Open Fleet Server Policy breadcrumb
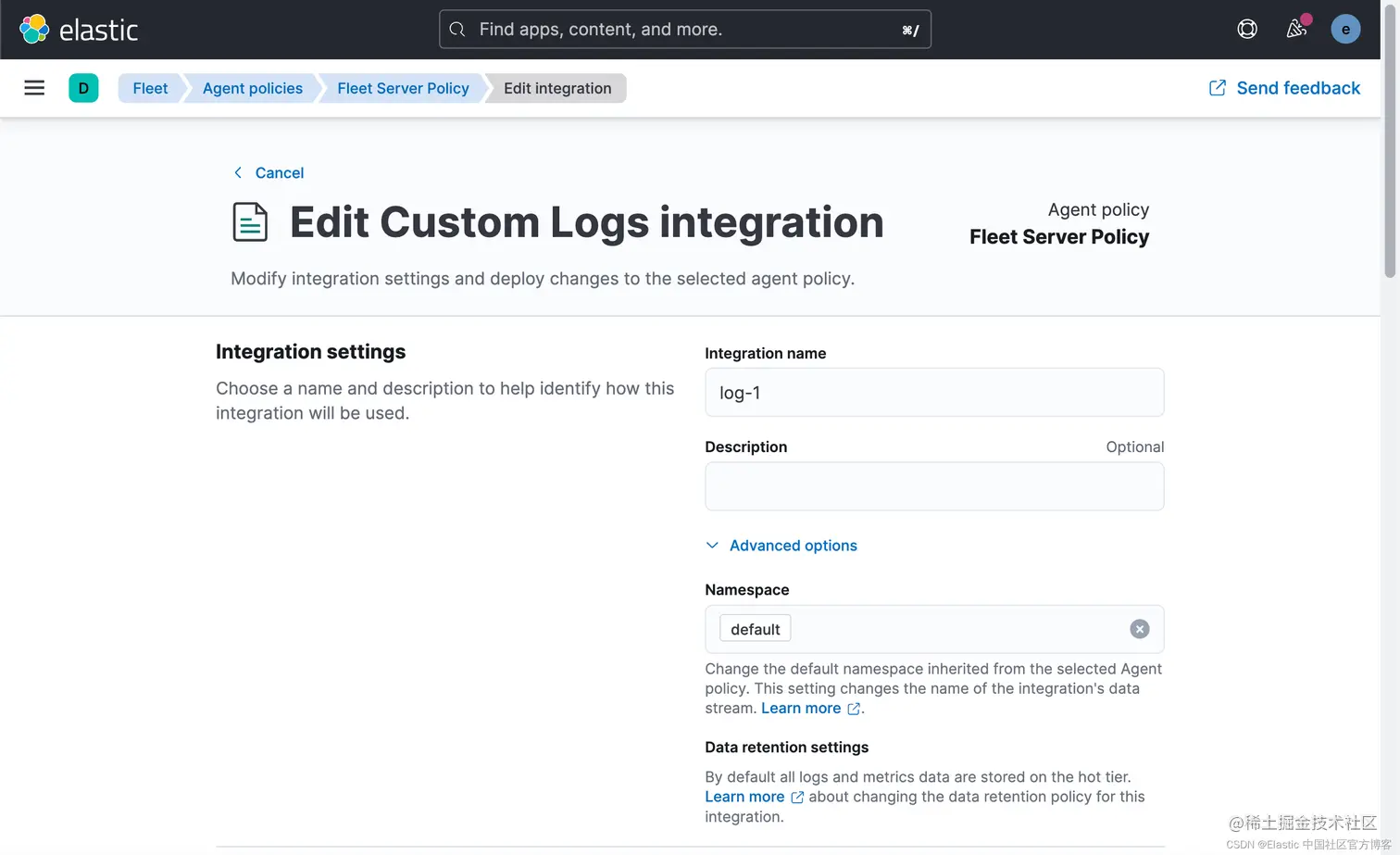 point(403,88)
